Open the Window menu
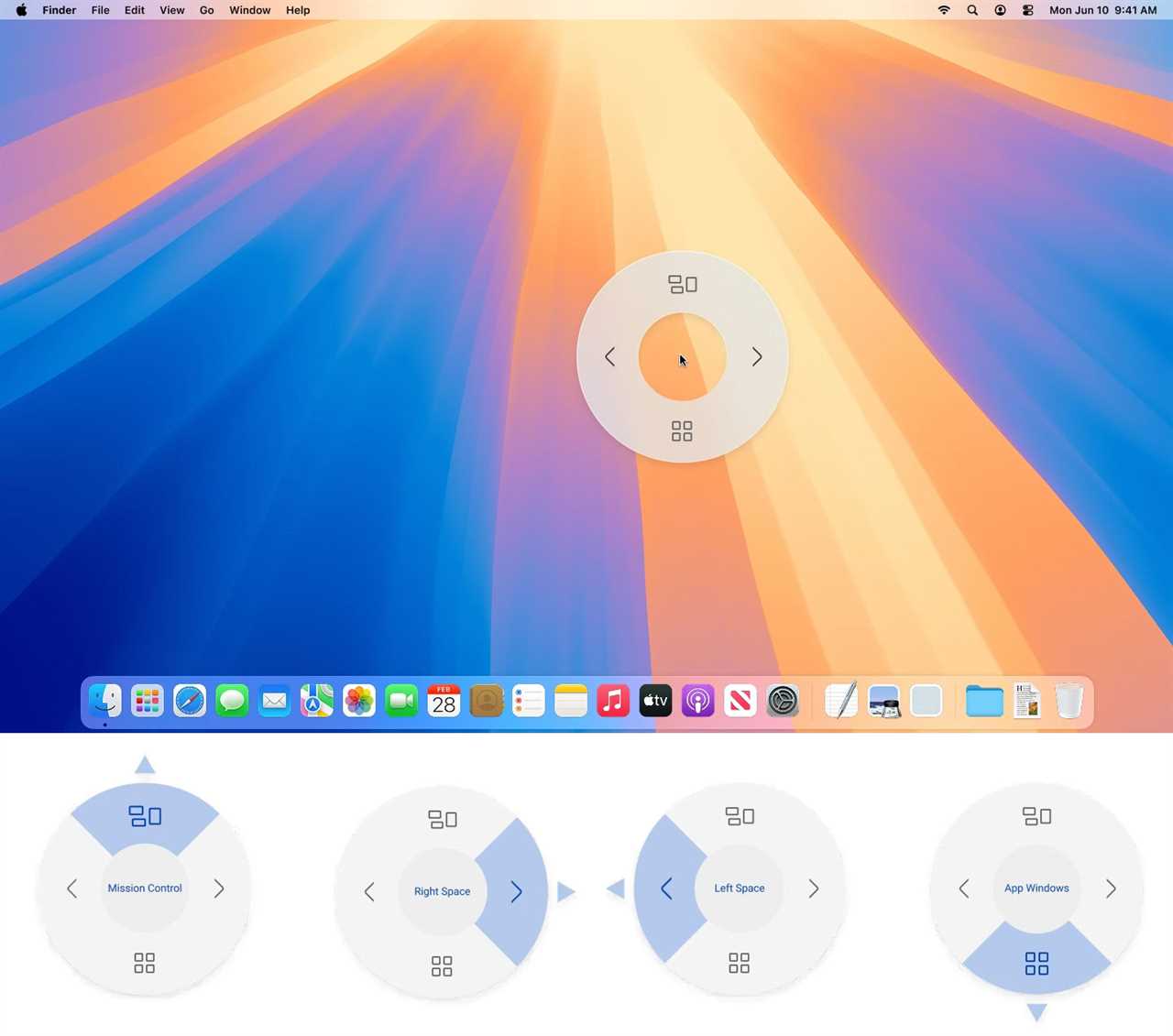Image resolution: width=1173 pixels, height=1036 pixels. (250, 10)
